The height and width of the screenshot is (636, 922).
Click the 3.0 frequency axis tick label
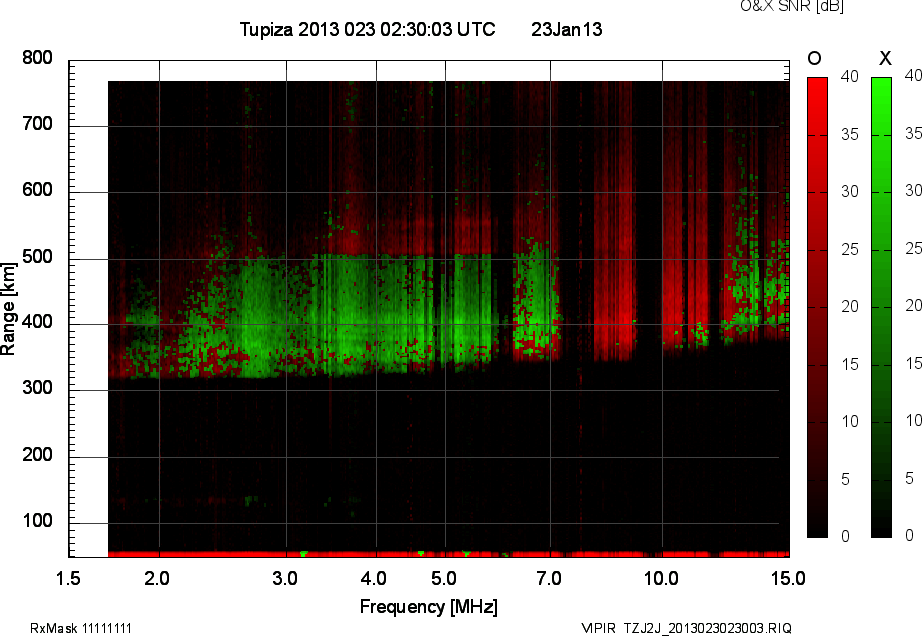(x=285, y=578)
